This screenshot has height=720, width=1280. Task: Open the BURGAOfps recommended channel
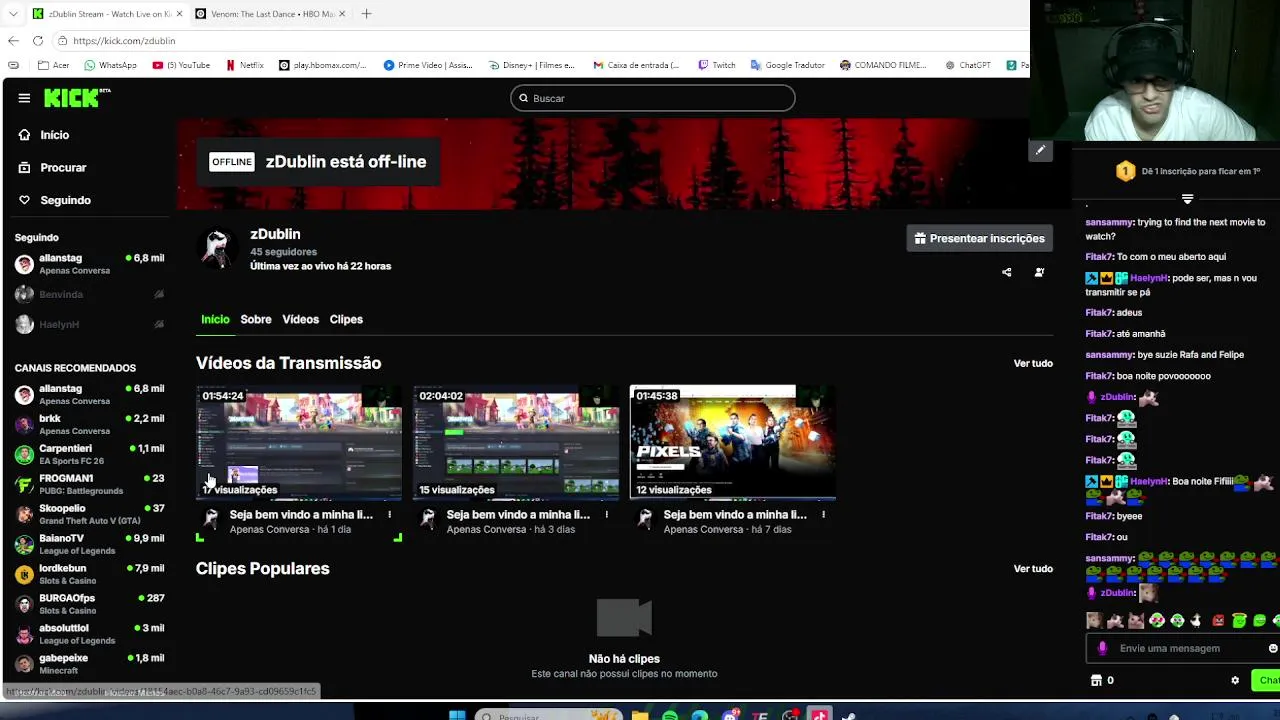coord(89,604)
